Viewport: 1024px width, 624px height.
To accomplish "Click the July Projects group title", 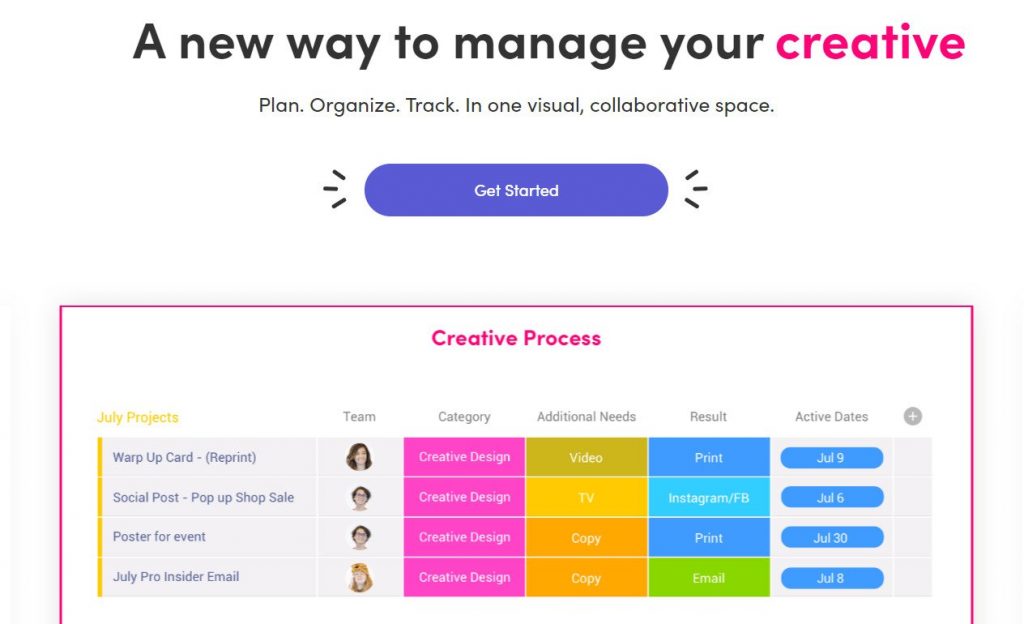I will pos(137,416).
